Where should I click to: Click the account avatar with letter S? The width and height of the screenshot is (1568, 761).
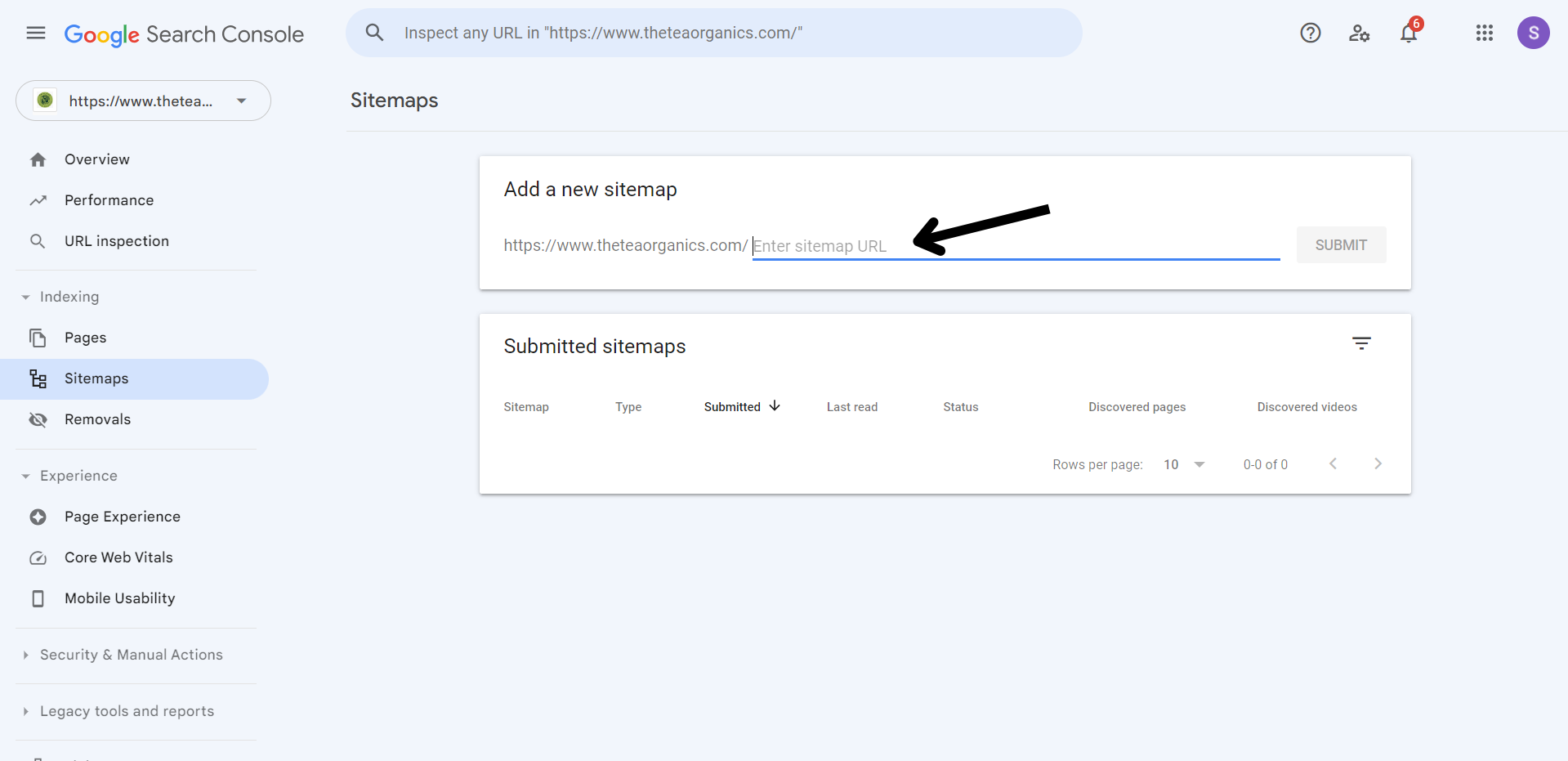tap(1533, 33)
